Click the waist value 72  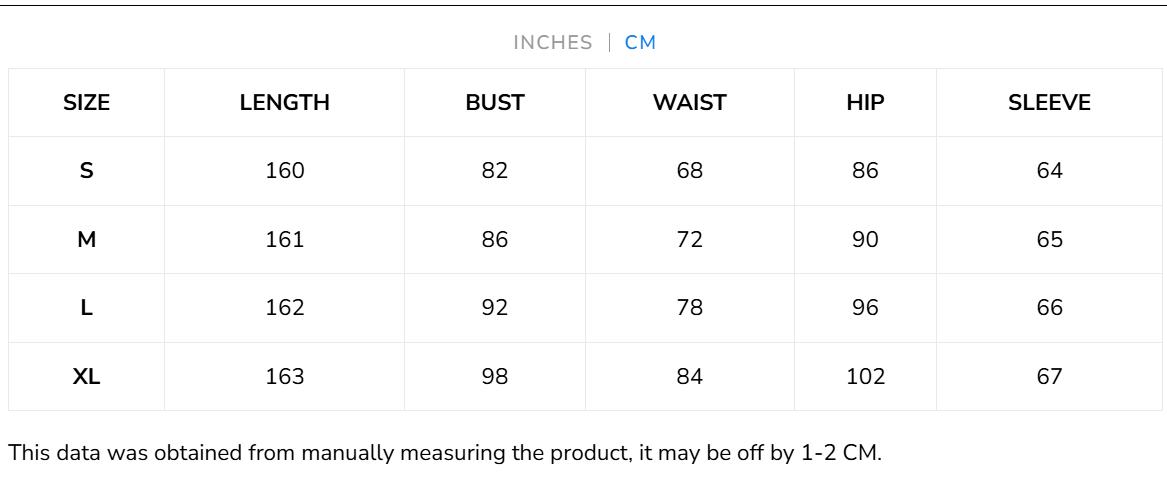click(690, 240)
